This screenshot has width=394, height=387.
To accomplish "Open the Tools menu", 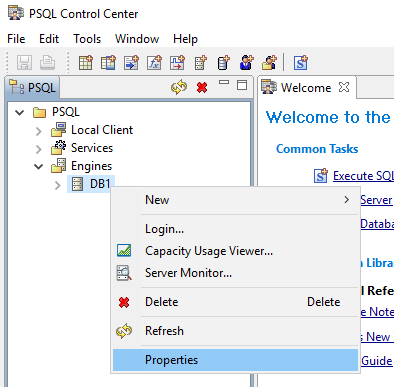I will (x=87, y=39).
